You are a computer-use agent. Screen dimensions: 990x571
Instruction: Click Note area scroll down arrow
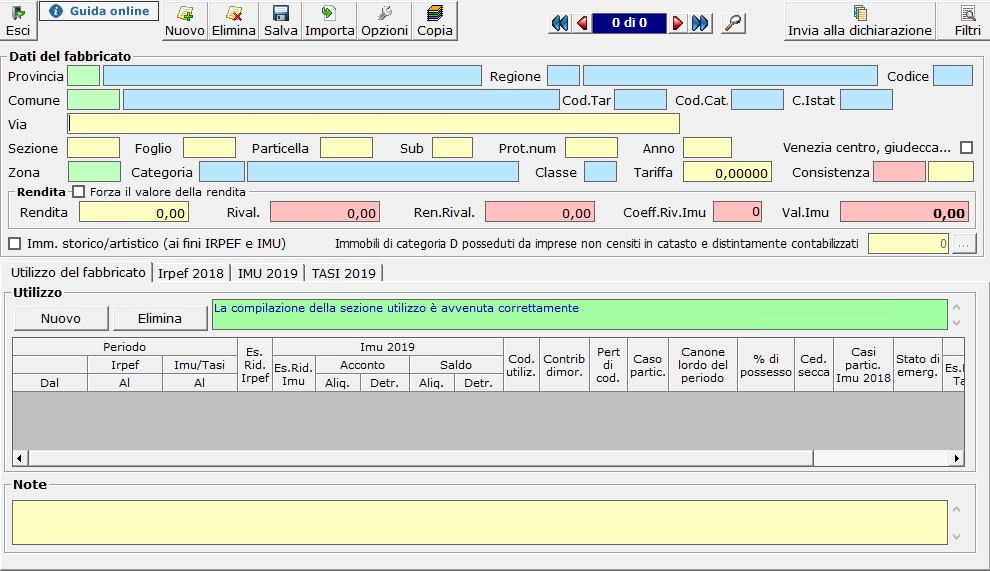click(957, 537)
